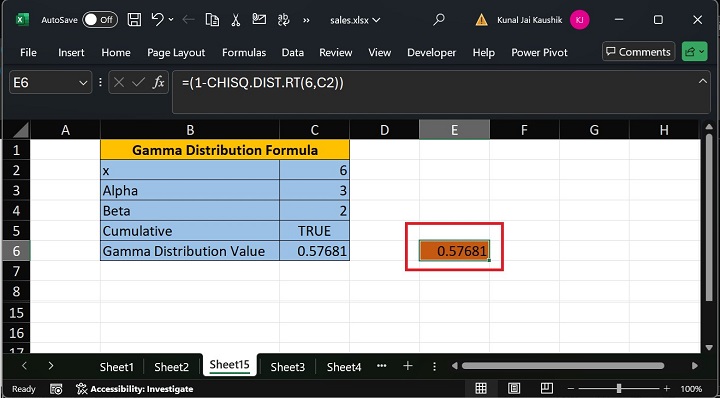Viewport: 720px width, 398px height.
Task: Select column B header
Action: [190, 130]
